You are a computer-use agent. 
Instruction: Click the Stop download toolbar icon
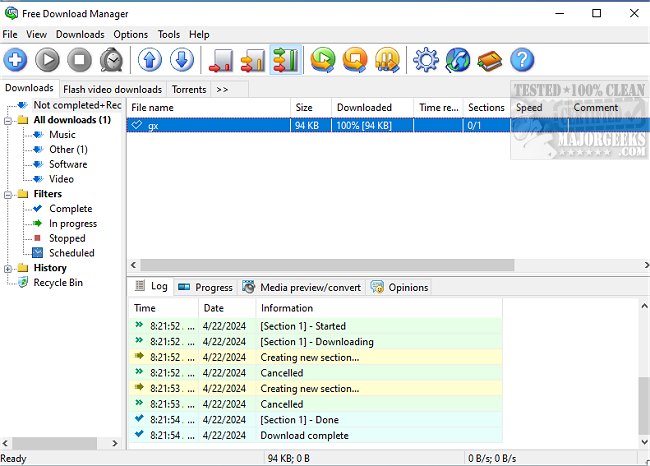(x=80, y=60)
